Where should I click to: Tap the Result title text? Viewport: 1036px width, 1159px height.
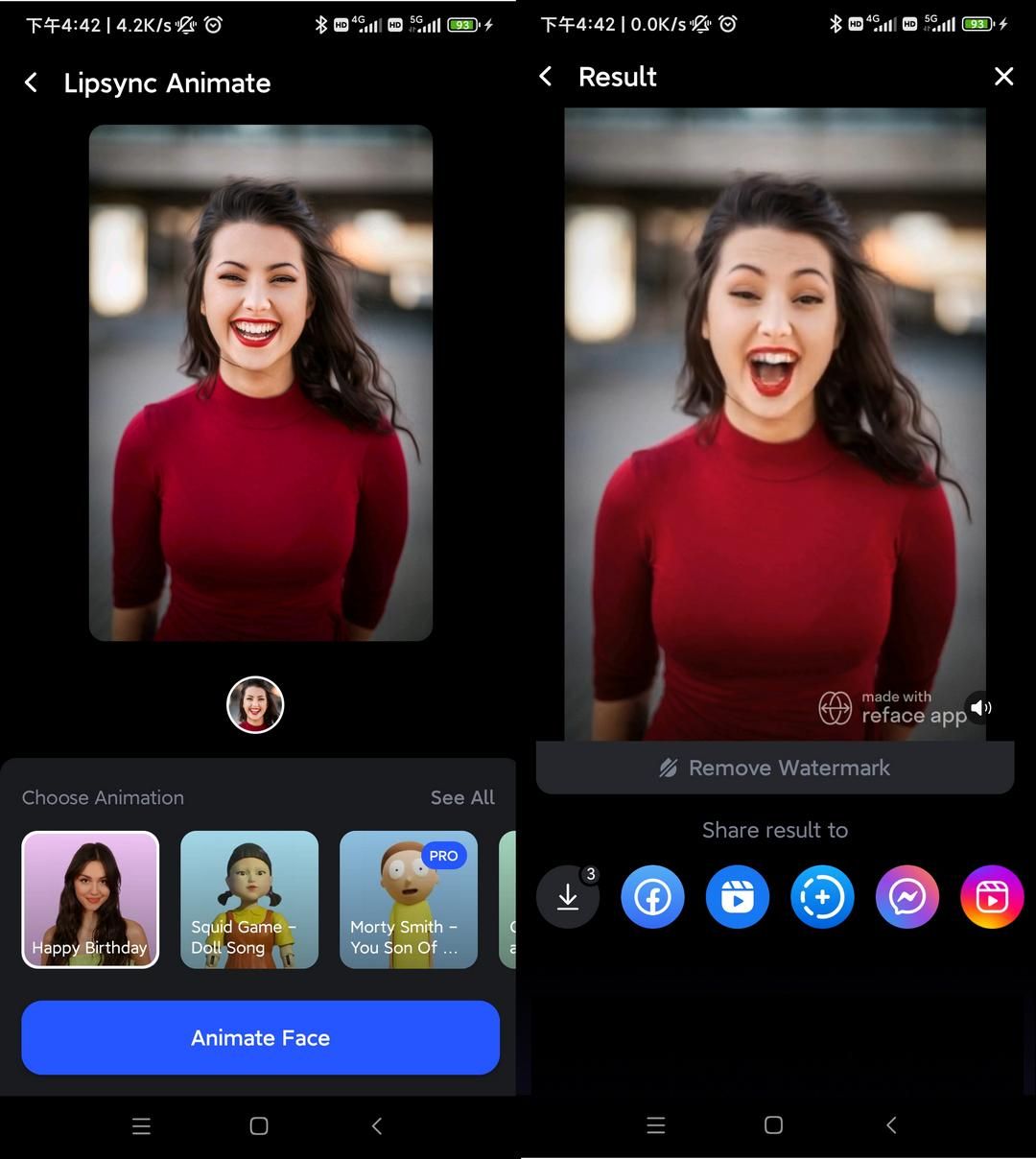[x=618, y=77]
